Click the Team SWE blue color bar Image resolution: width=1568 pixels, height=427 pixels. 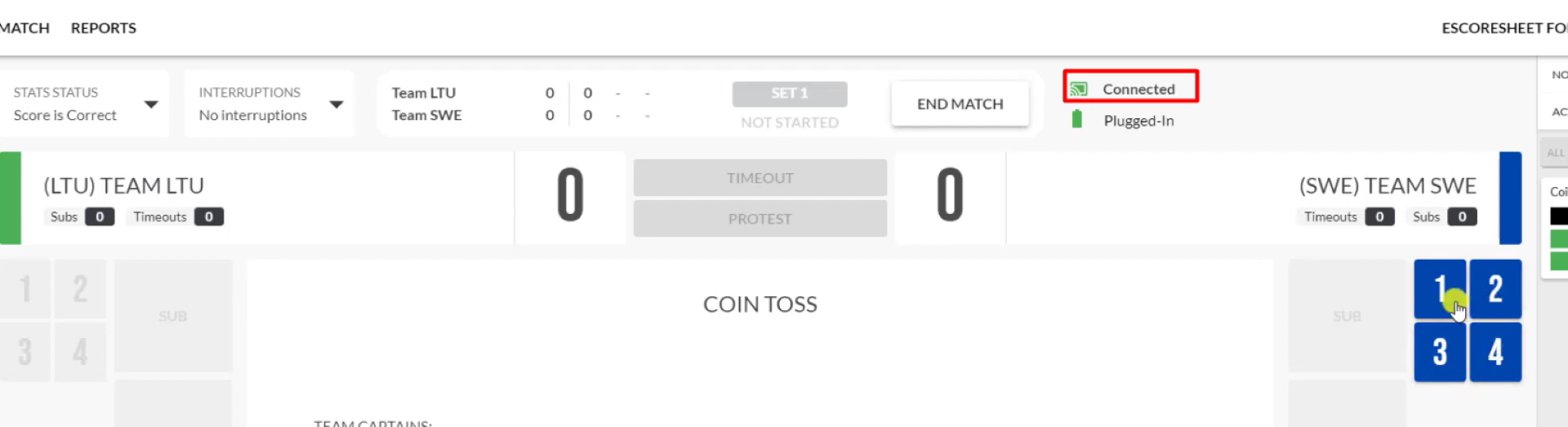[x=1510, y=198]
